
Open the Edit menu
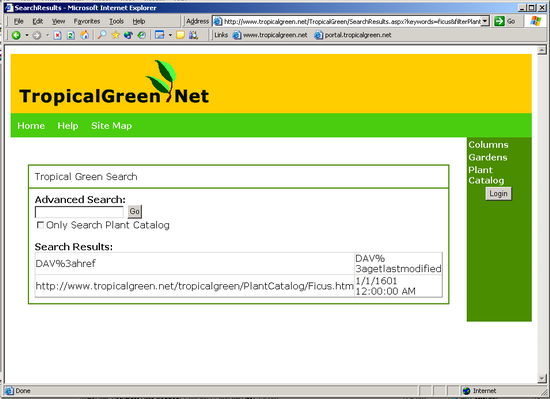coord(38,21)
